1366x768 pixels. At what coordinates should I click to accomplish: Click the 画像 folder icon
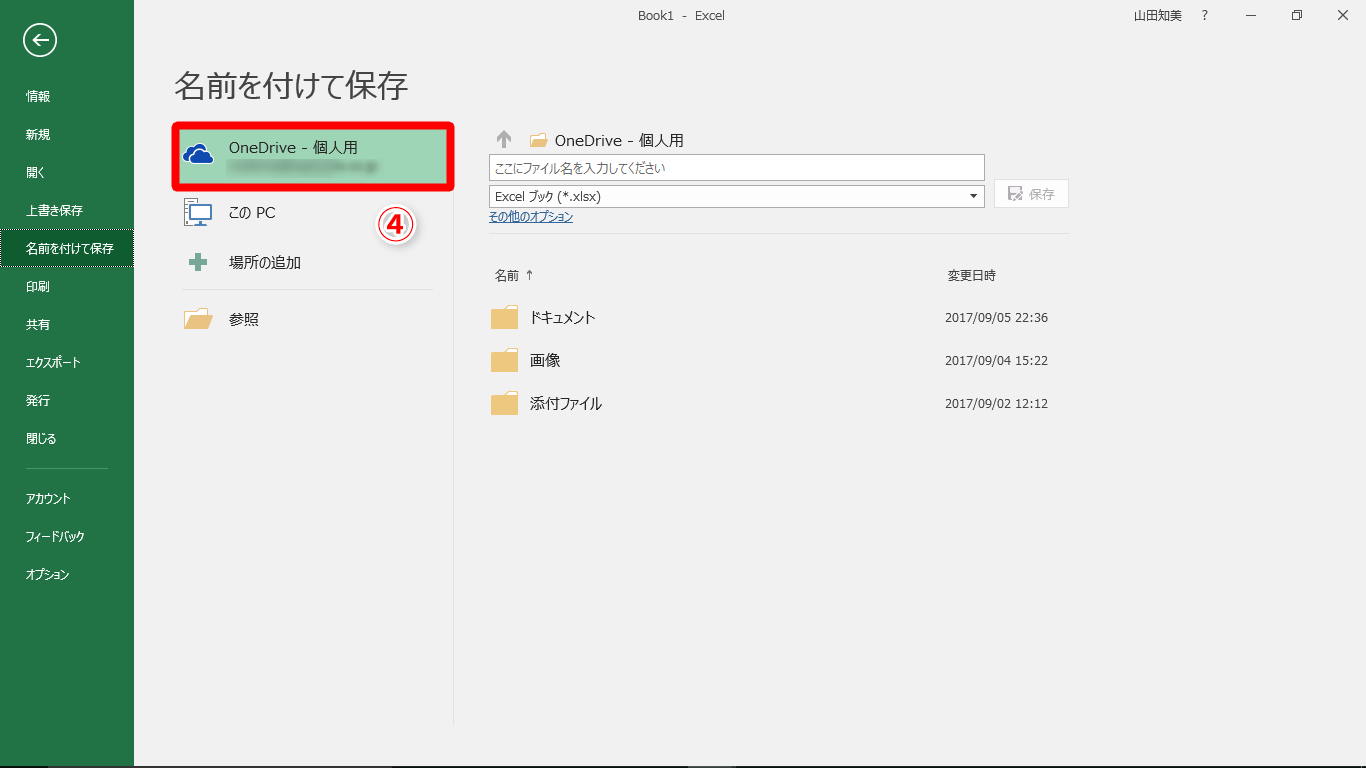(504, 360)
